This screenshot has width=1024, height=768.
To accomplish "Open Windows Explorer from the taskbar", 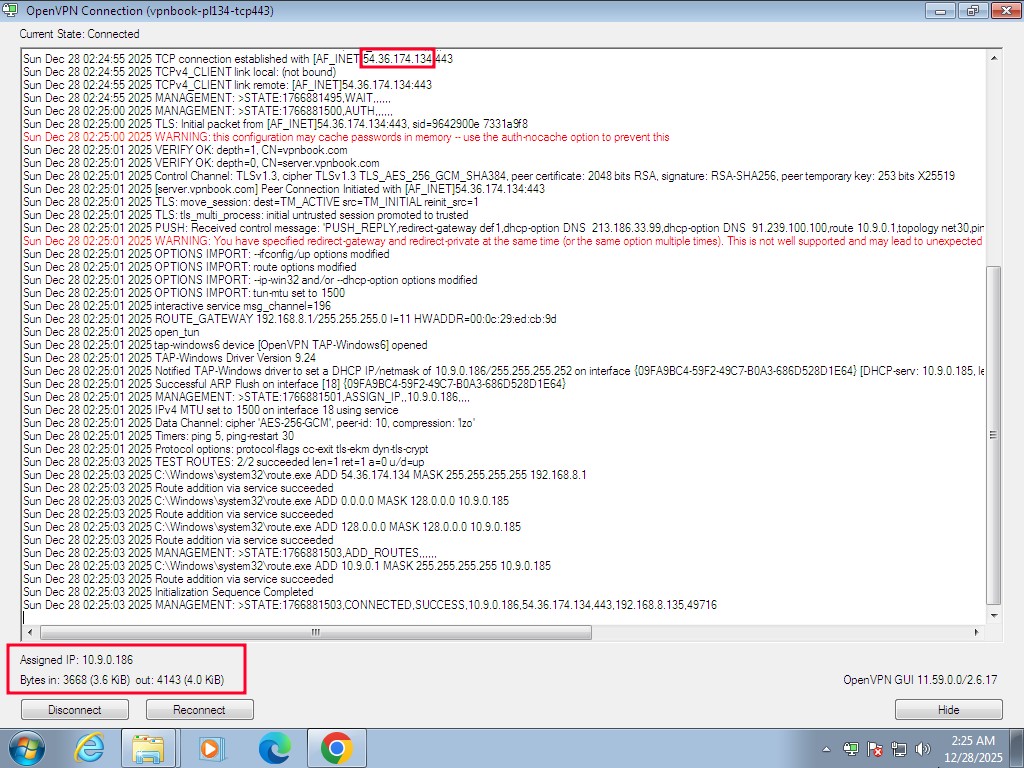I will (148, 748).
